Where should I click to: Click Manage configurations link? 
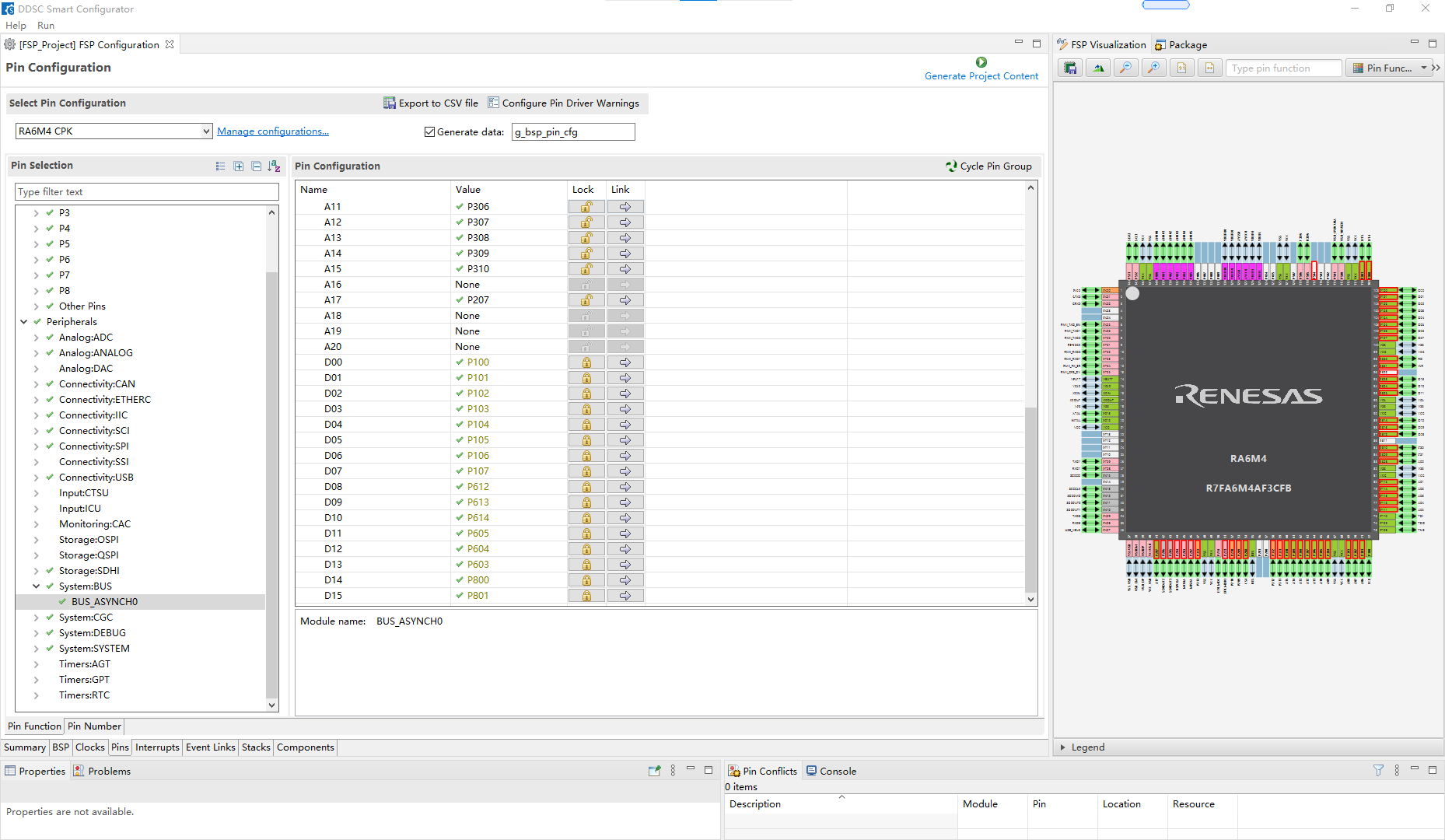point(273,131)
